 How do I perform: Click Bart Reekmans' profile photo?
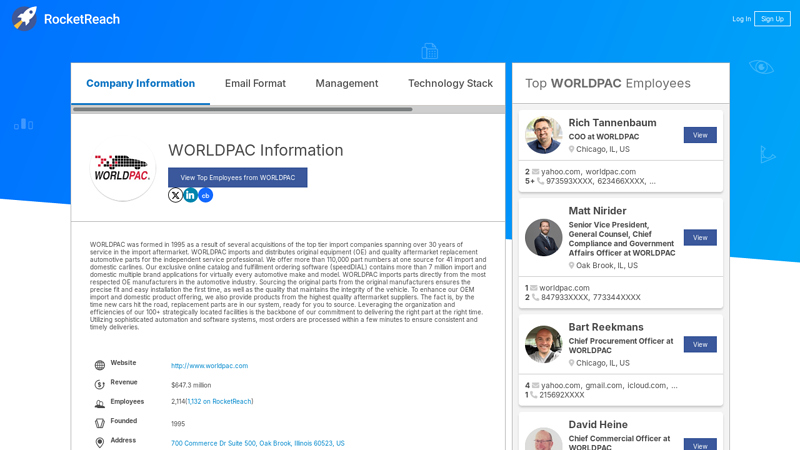(543, 344)
